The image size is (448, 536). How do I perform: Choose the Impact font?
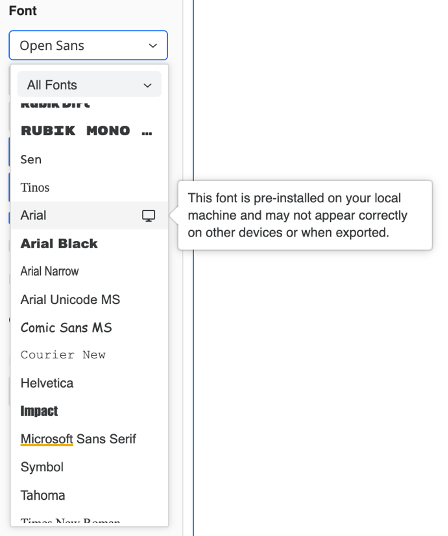[x=89, y=411]
